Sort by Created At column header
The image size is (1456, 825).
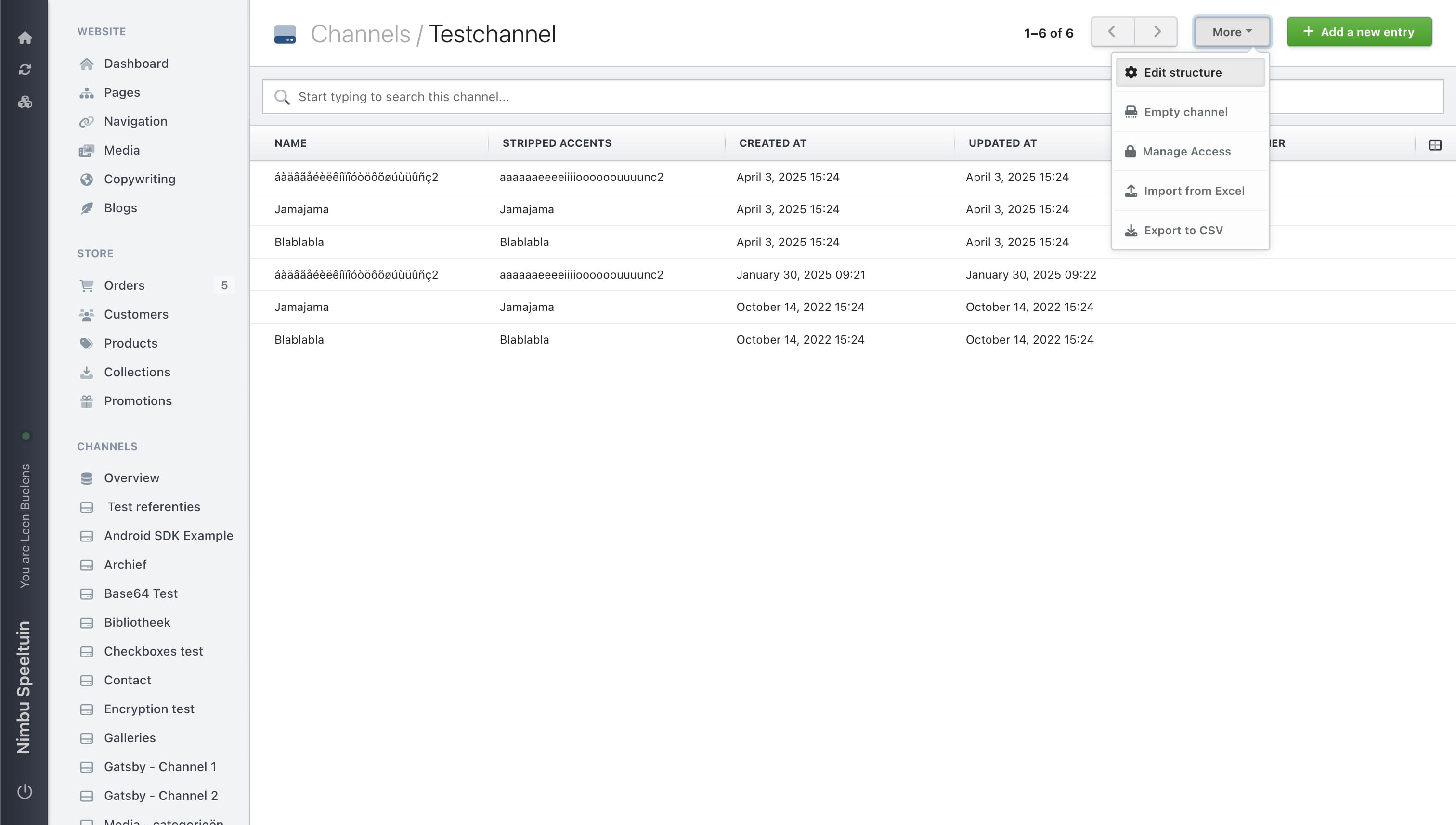[772, 143]
